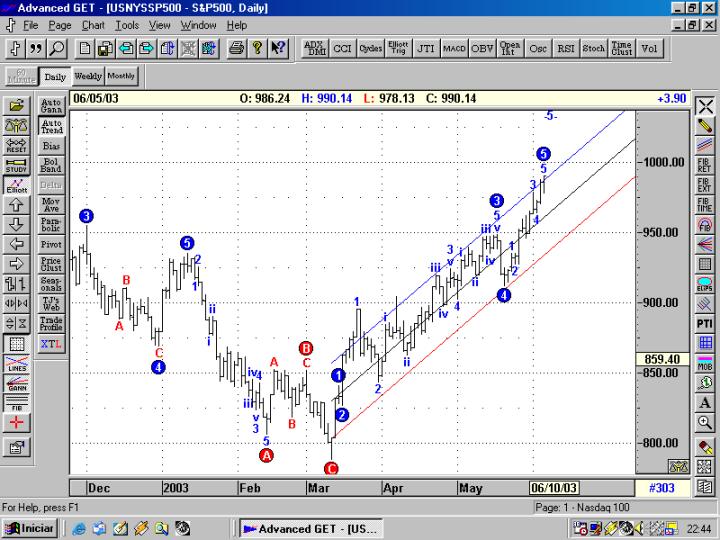The height and width of the screenshot is (540, 720).
Task: Click the MACD indicator button
Action: [454, 48]
